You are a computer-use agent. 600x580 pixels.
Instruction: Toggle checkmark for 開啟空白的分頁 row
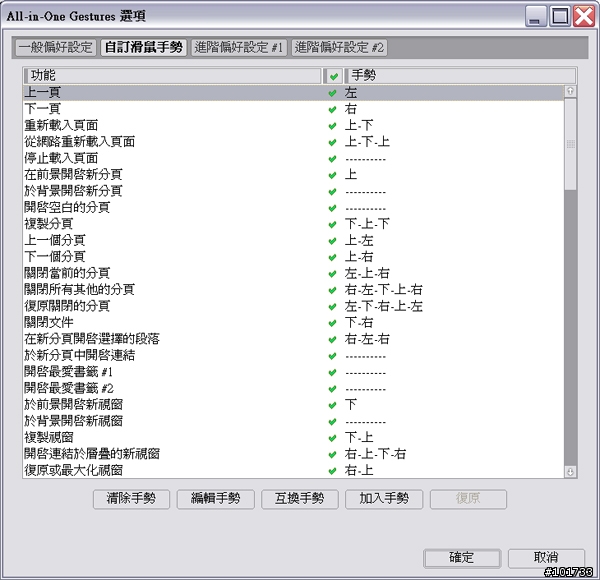click(332, 208)
